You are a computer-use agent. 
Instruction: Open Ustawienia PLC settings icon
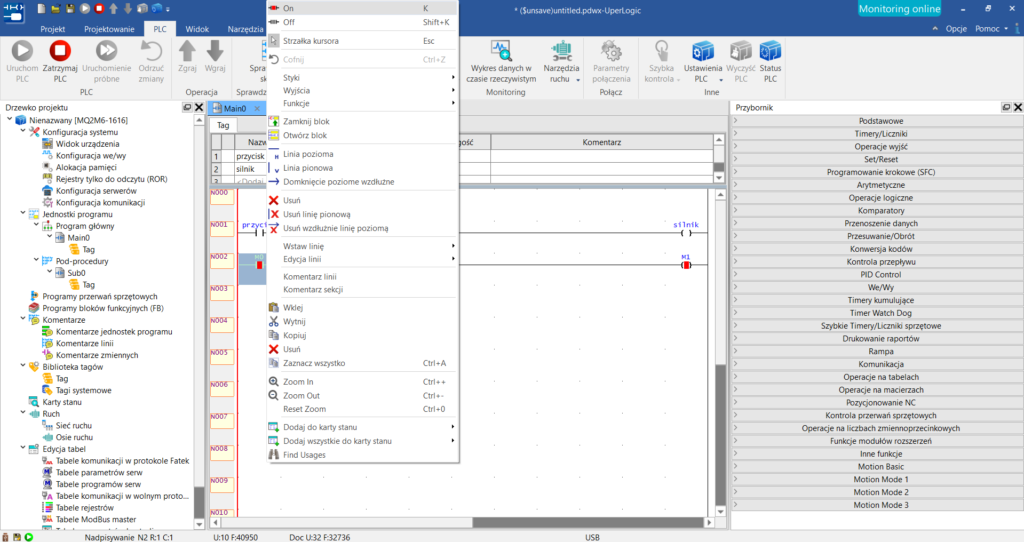703,51
